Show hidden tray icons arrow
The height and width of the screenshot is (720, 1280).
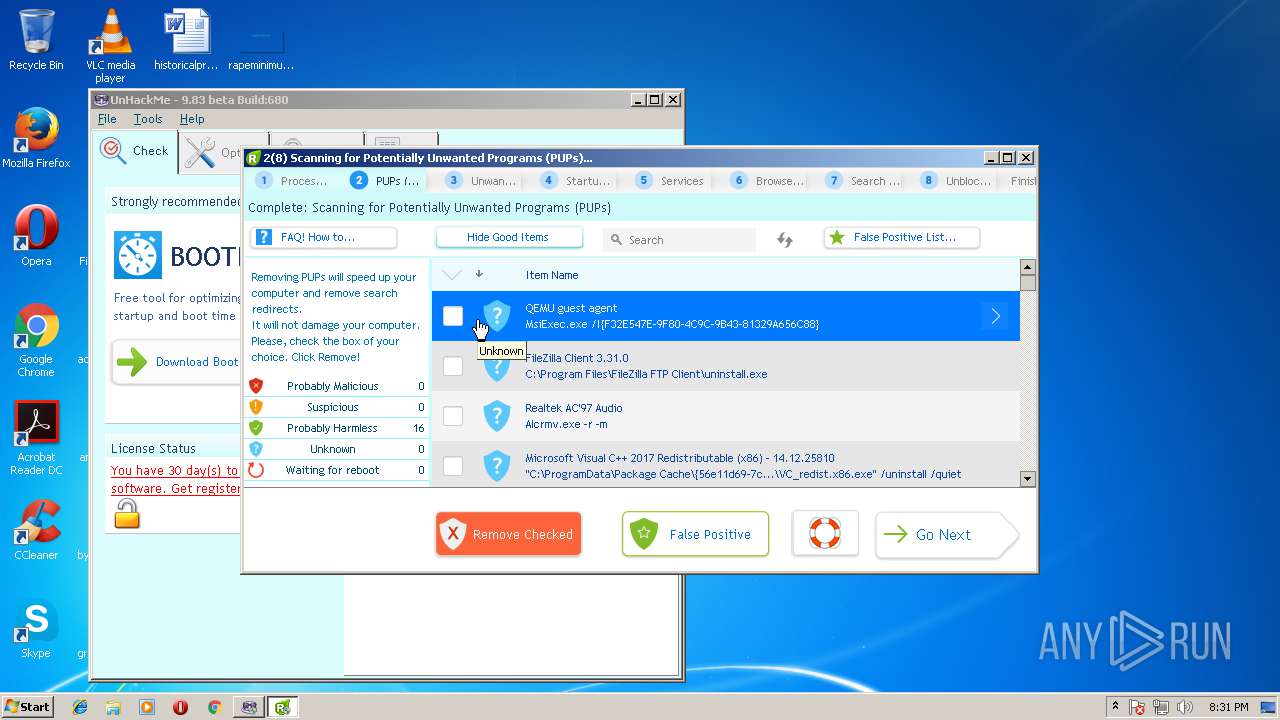pos(1115,707)
